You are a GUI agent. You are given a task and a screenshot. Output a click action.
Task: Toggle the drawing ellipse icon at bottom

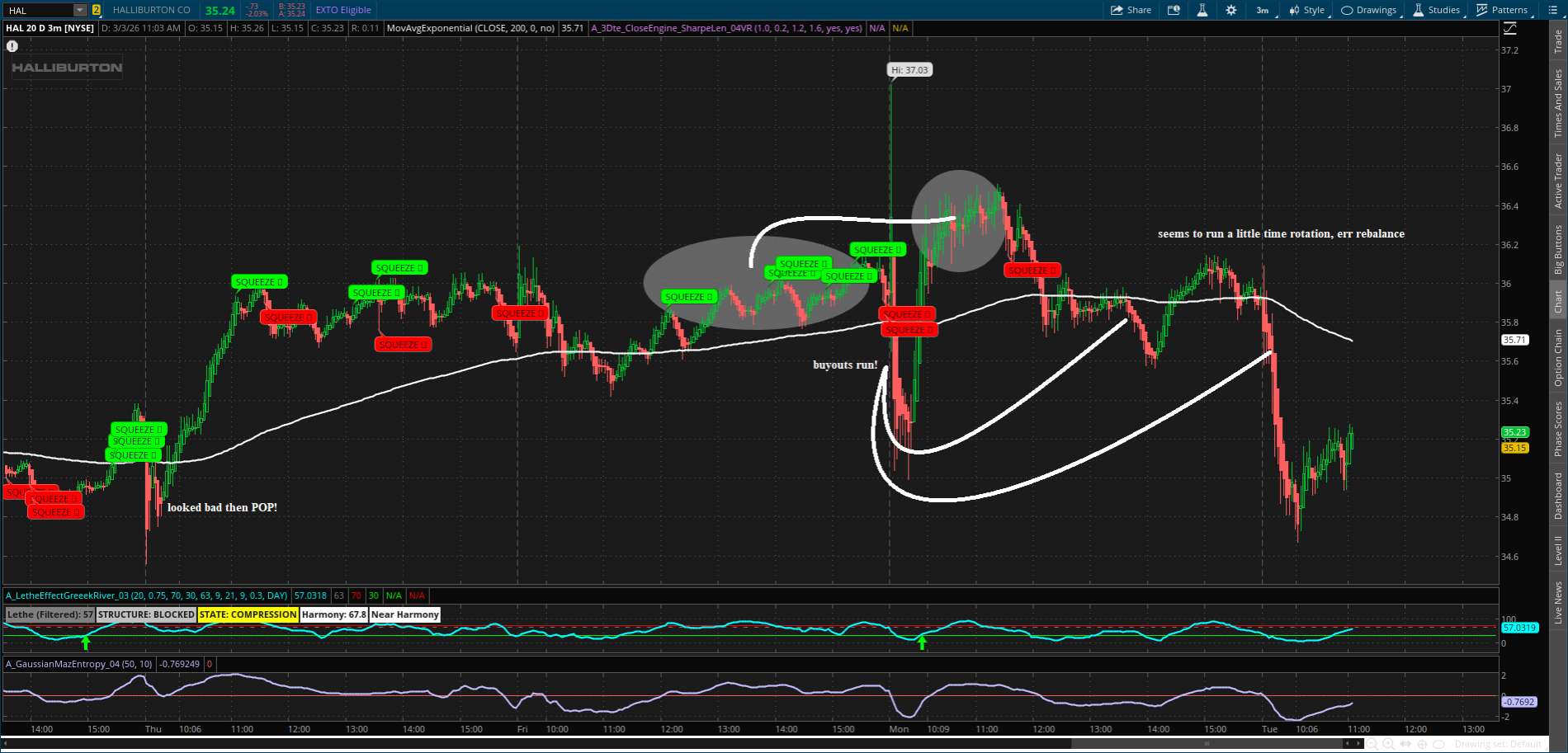pos(1439,744)
